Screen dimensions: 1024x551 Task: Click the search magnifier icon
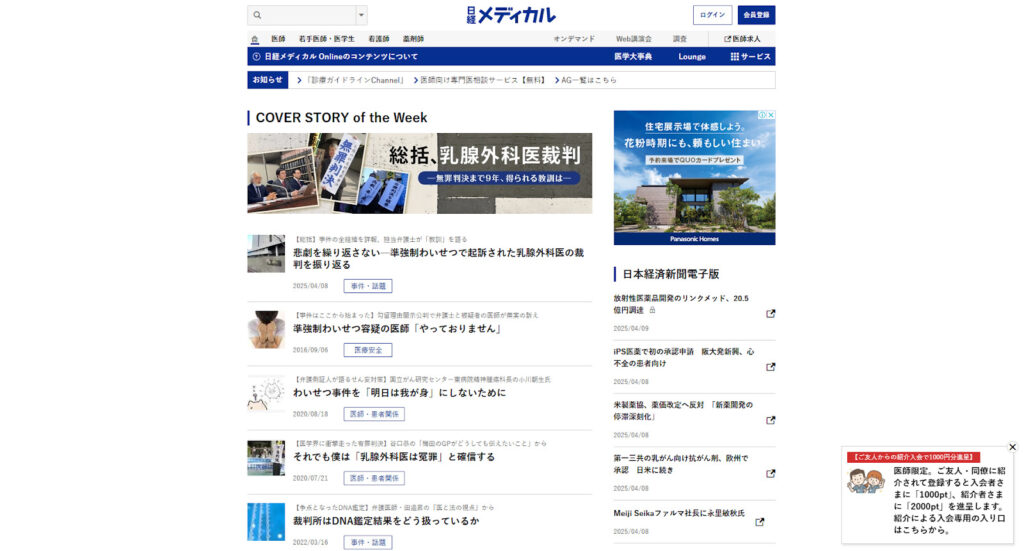[x=257, y=15]
